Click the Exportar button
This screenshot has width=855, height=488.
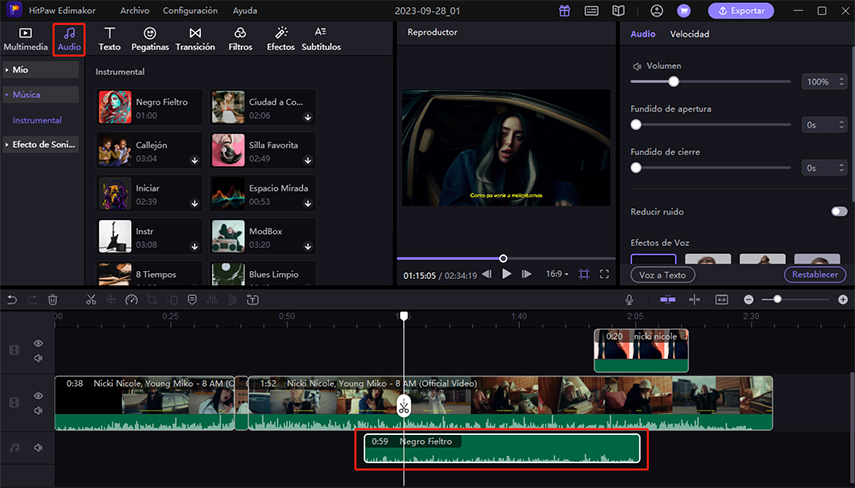tap(740, 10)
